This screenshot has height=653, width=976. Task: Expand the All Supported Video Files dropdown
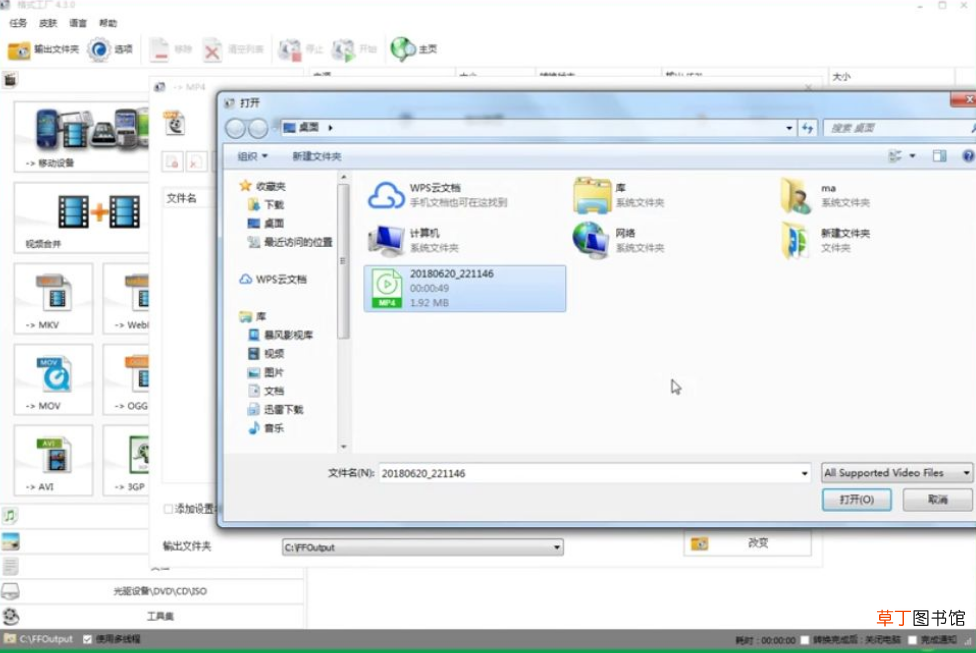[x=896, y=473]
